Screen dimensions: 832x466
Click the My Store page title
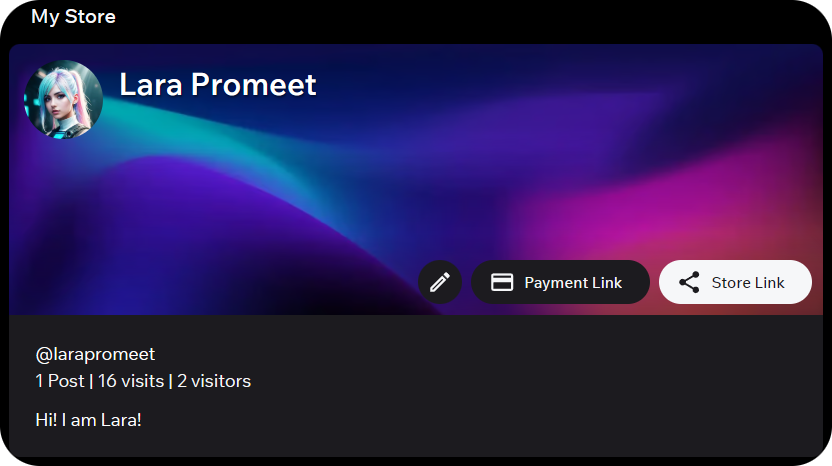pyautogui.click(x=73, y=16)
